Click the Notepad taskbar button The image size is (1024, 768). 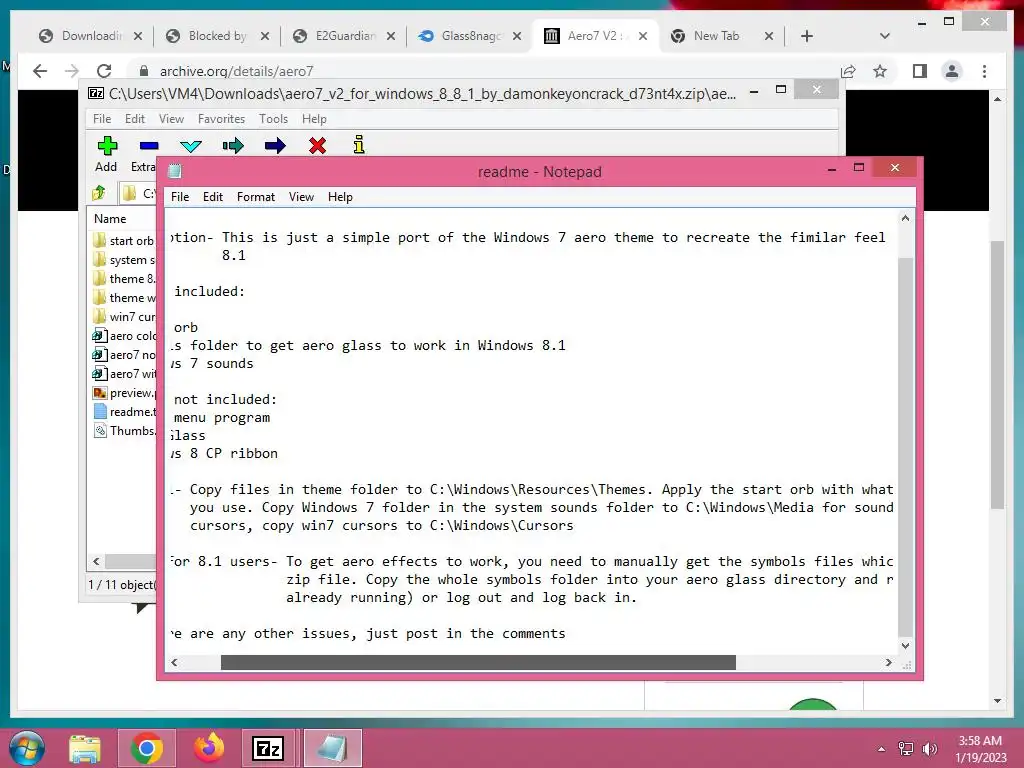pyautogui.click(x=332, y=748)
